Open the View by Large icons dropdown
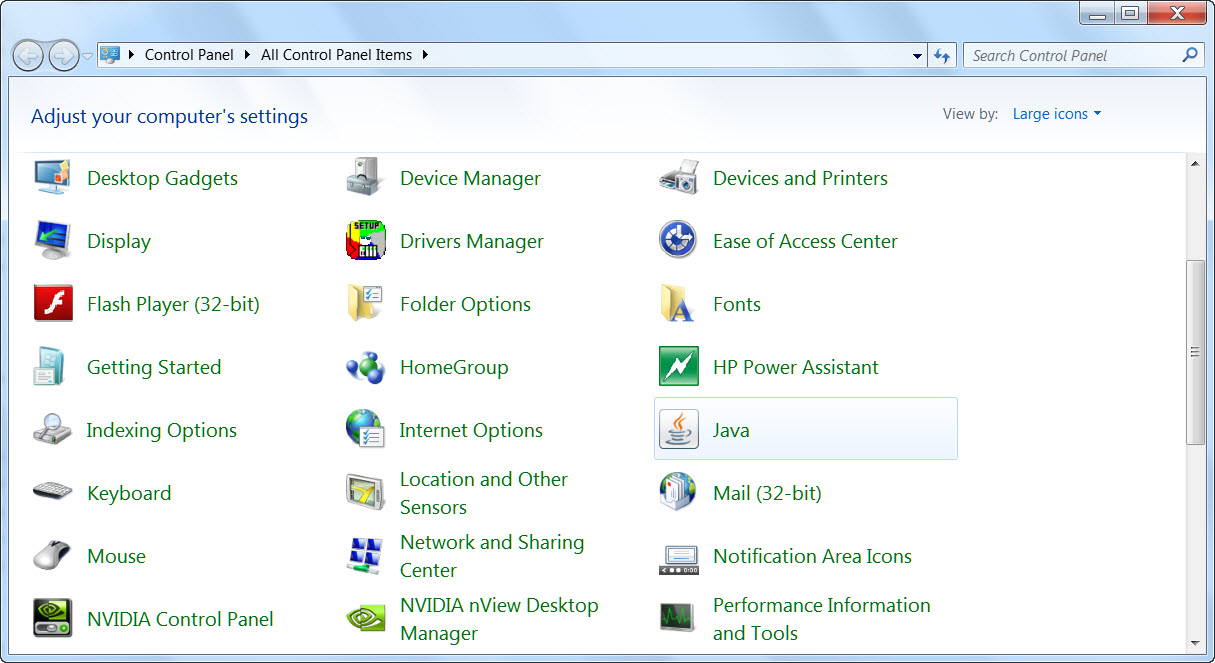 tap(1057, 114)
